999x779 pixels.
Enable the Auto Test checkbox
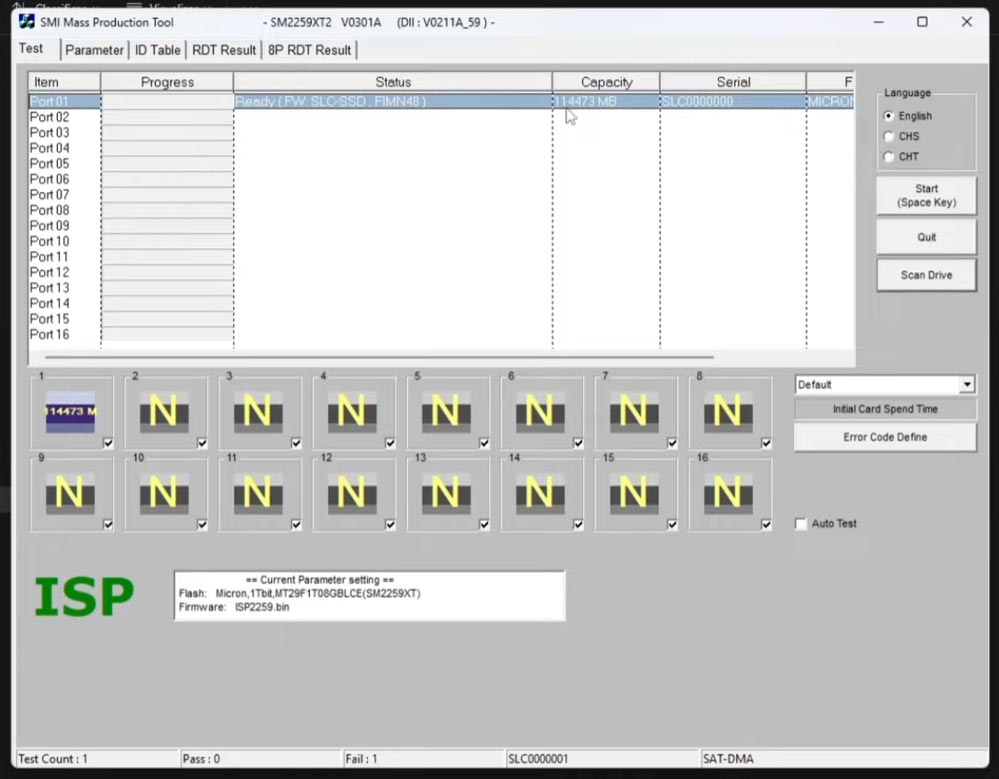point(801,524)
